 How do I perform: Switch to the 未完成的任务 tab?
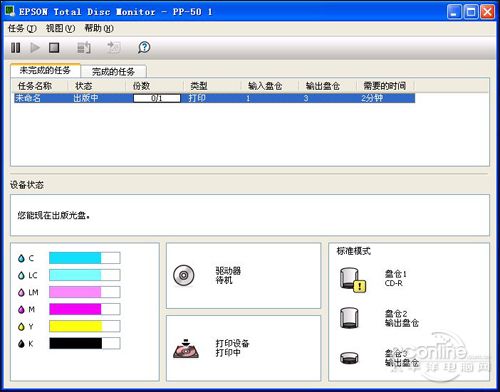click(45, 70)
